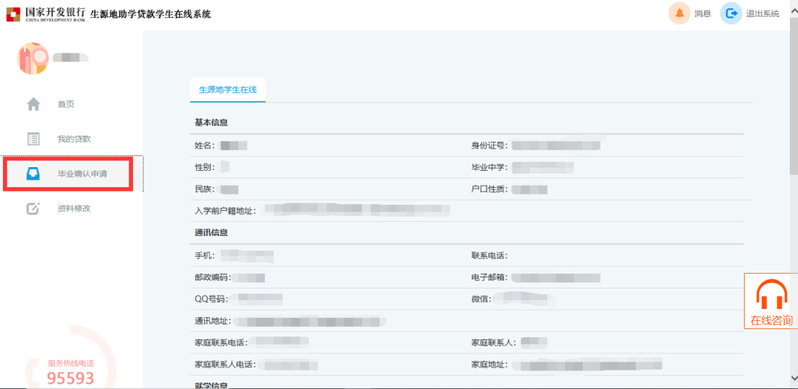Click the 消息 text label
Viewport: 798px width, 389px height.
pyautogui.click(x=702, y=14)
